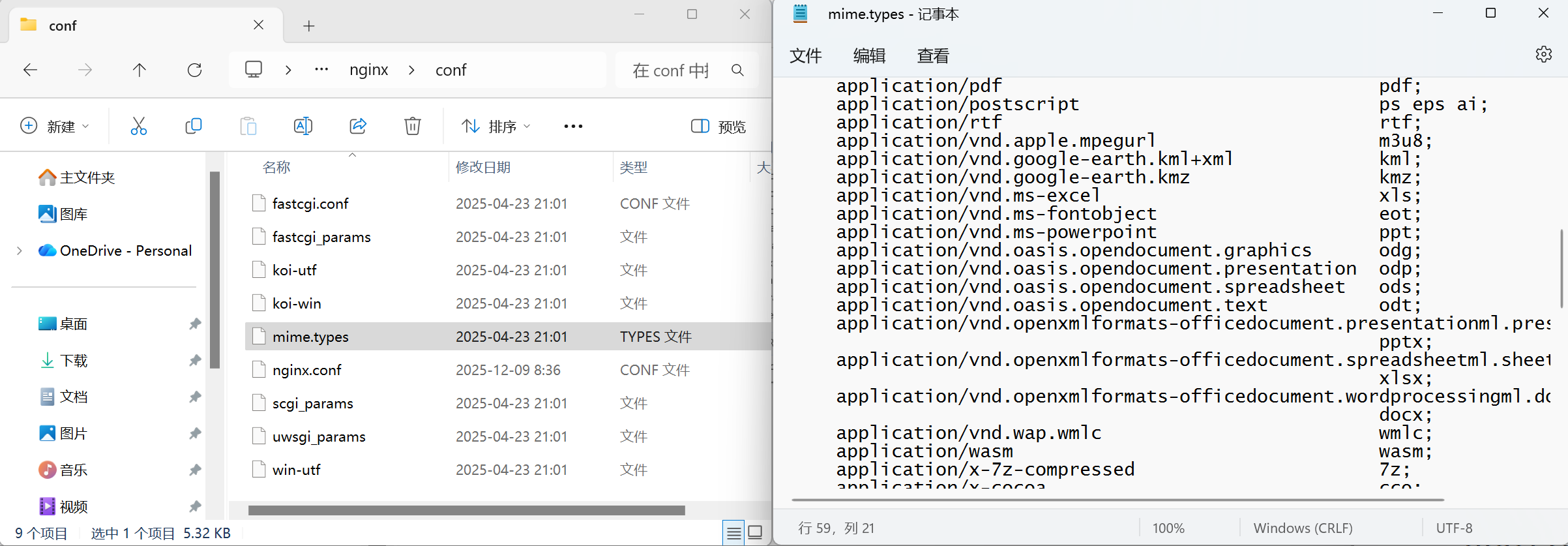The image size is (1568, 546).
Task: Refresh the conf folder view
Action: (x=194, y=70)
